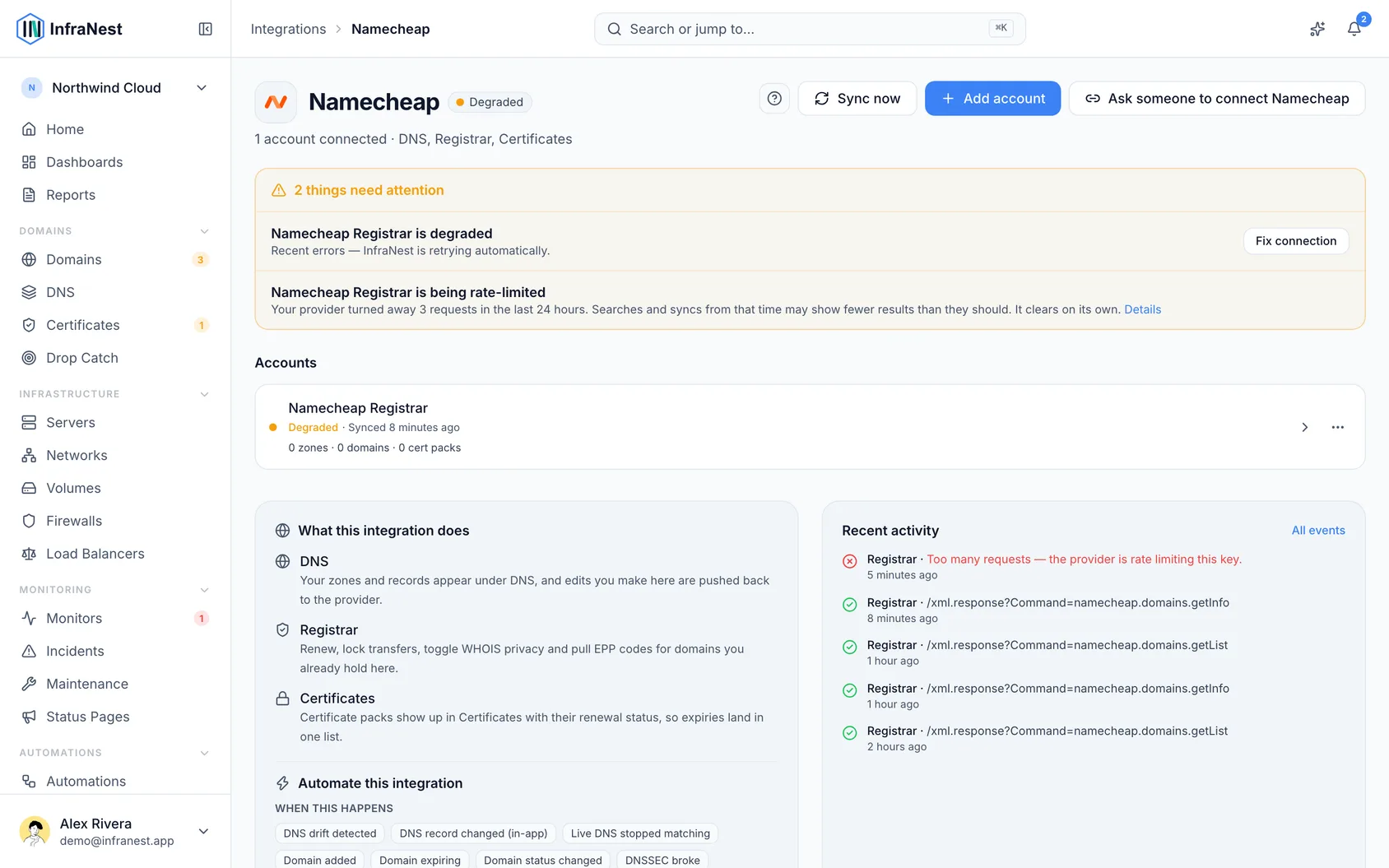Open the rate-limit Details link
This screenshot has width=1389, height=868.
pos(1142,309)
